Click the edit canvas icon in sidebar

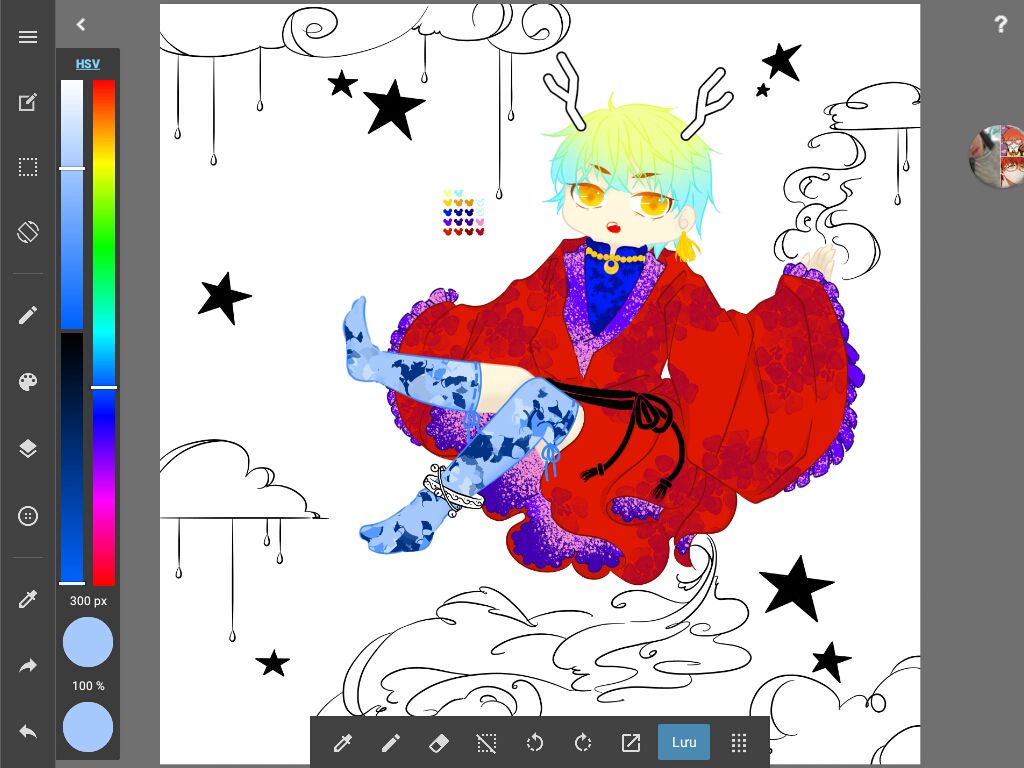pos(28,102)
